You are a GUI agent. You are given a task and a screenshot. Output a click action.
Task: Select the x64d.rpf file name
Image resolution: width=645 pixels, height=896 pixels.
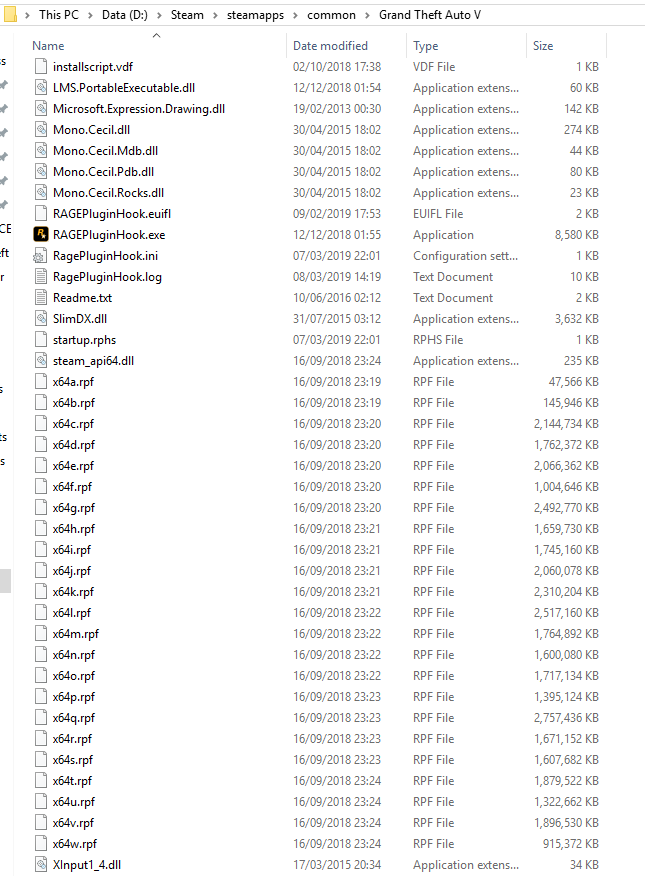[74, 445]
